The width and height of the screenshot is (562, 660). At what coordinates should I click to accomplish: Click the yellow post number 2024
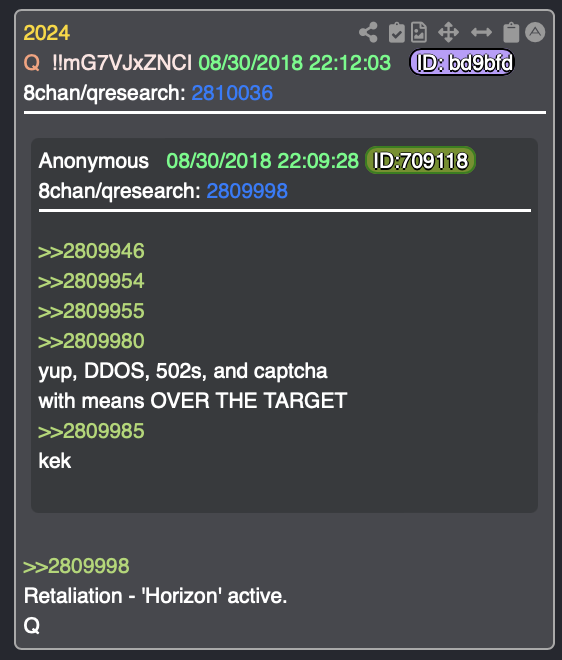(47, 33)
